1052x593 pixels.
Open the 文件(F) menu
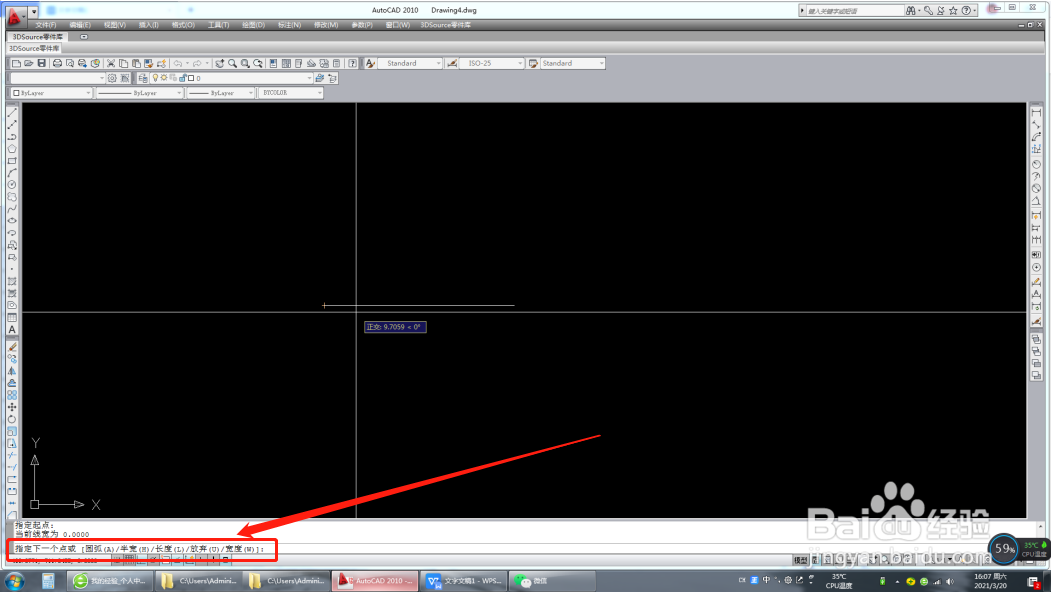click(x=45, y=25)
